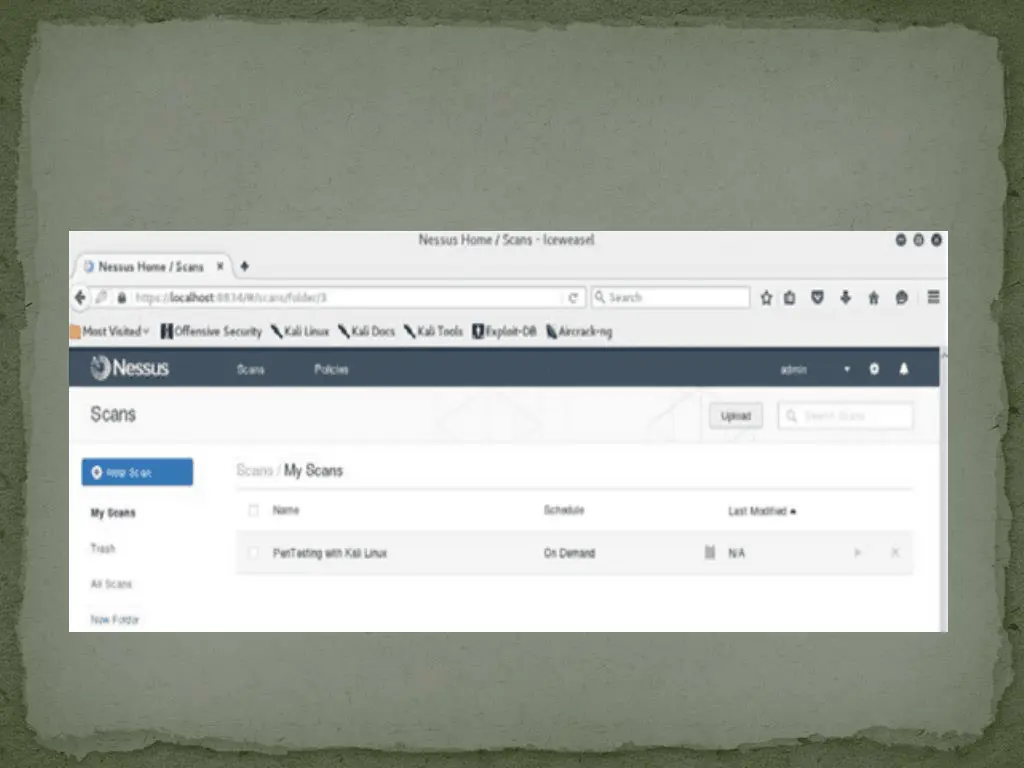Open the chat bubble icon in toolbar
This screenshot has height=768, width=1024.
pos(902,298)
